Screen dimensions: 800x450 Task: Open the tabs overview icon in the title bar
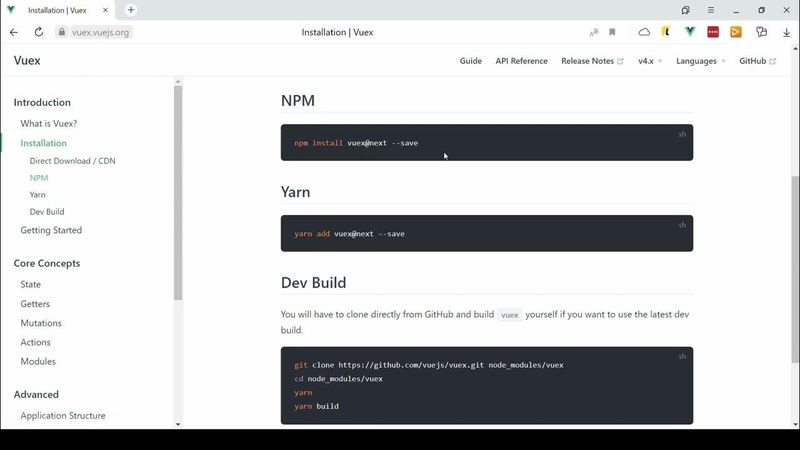[685, 10]
